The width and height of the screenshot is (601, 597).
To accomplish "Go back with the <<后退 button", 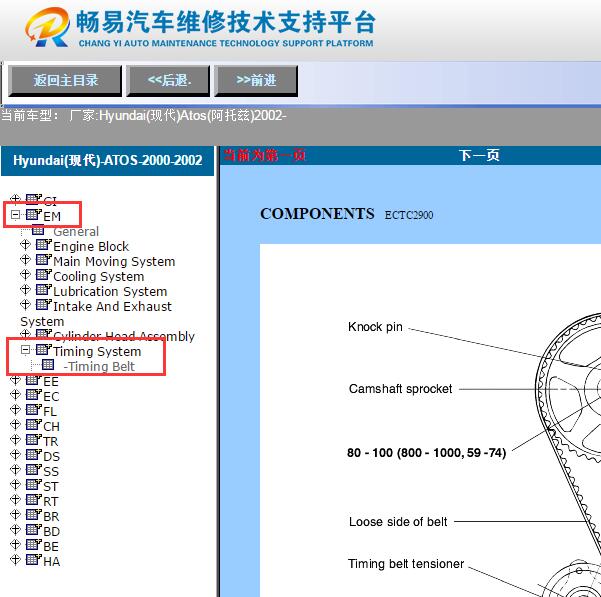I will pyautogui.click(x=168, y=80).
